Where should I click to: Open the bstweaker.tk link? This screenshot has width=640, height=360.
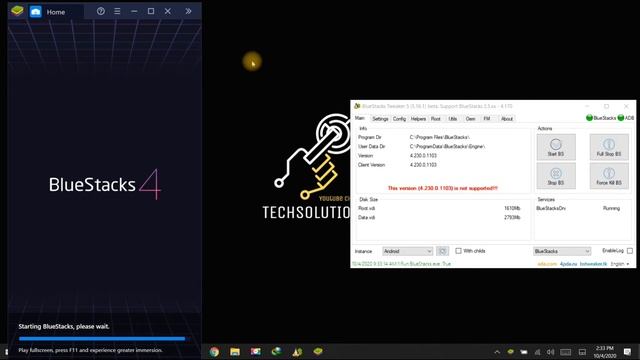pos(593,264)
